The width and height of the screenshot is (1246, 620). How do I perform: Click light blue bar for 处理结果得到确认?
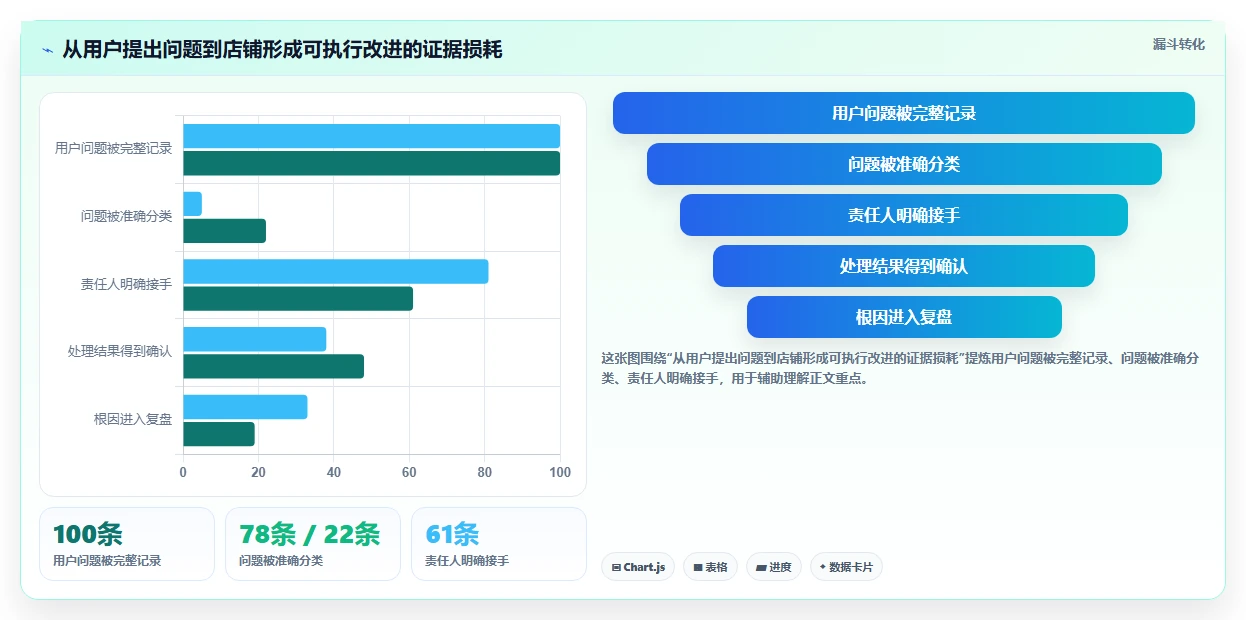[x=254, y=339]
